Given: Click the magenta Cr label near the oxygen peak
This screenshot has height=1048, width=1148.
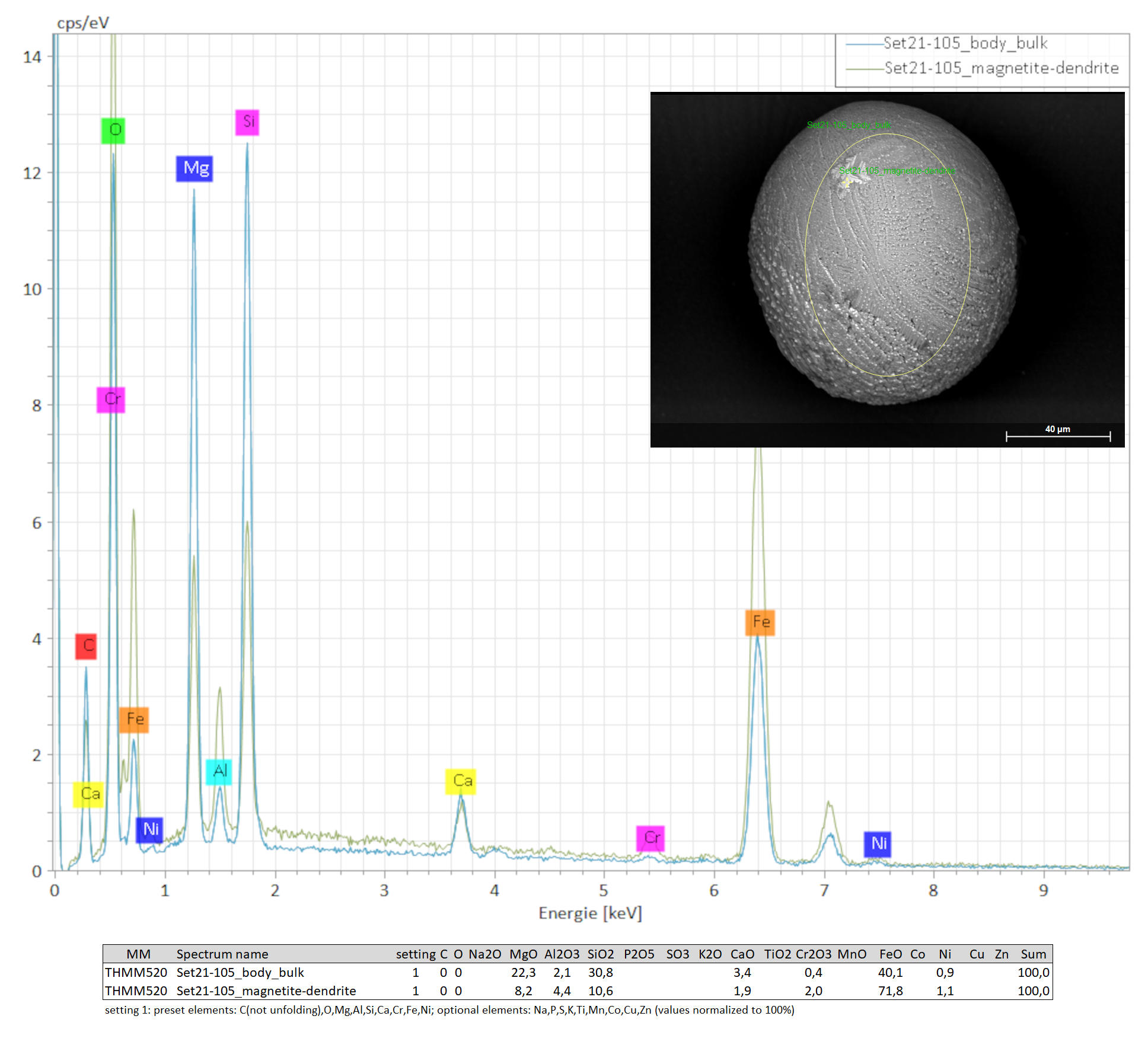Looking at the screenshot, I should click(111, 399).
